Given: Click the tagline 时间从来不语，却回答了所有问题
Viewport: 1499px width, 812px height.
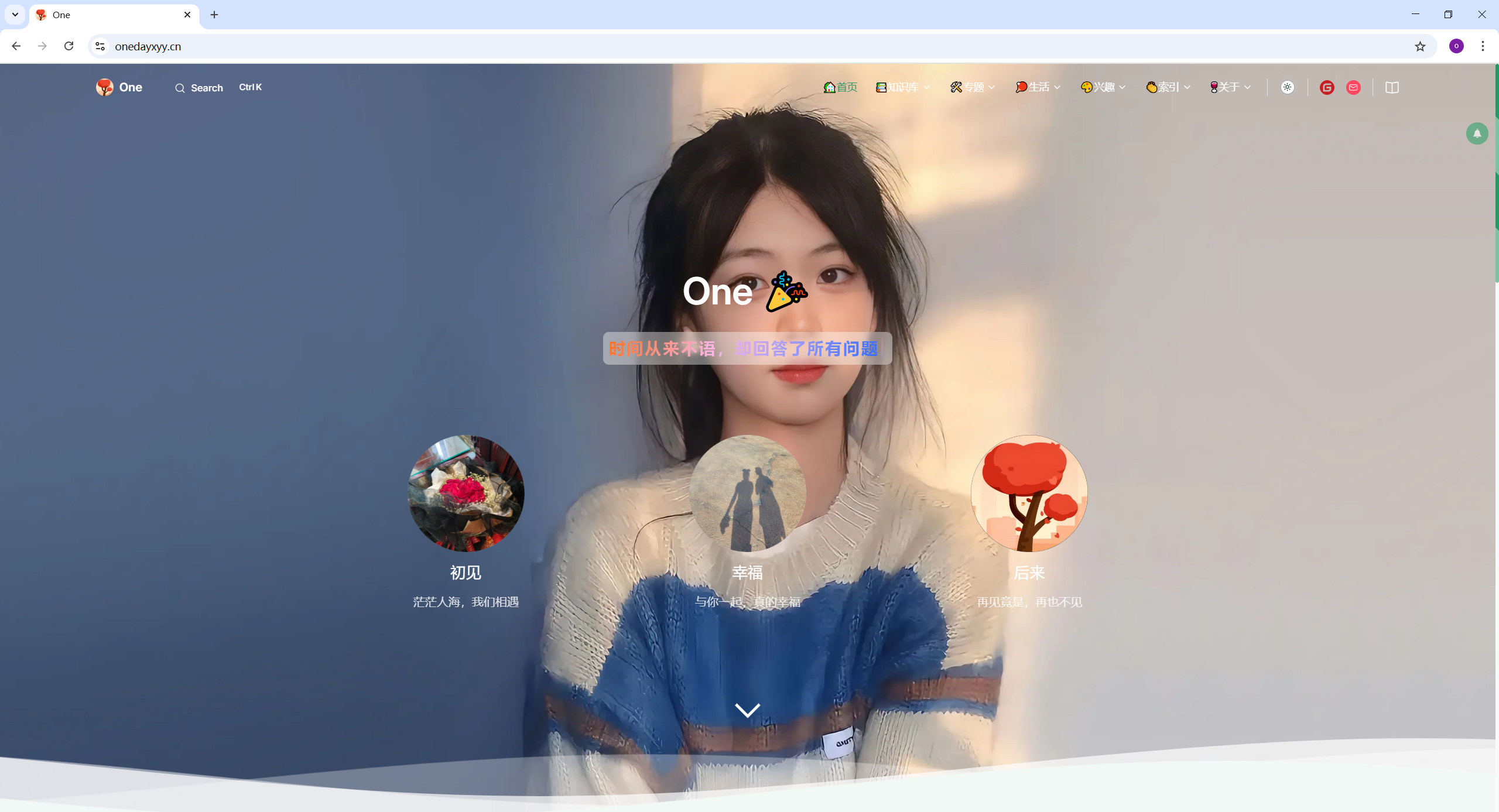Looking at the screenshot, I should 744,348.
